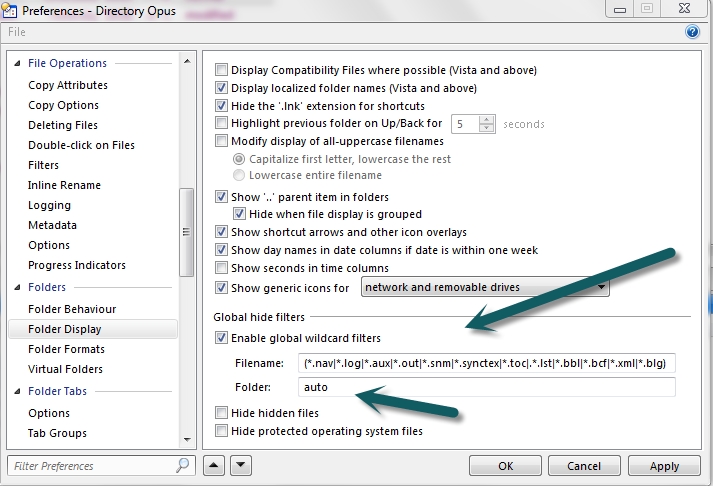This screenshot has height=486, width=713.
Task: Toggle Show day names in date columns
Action: [x=221, y=250]
